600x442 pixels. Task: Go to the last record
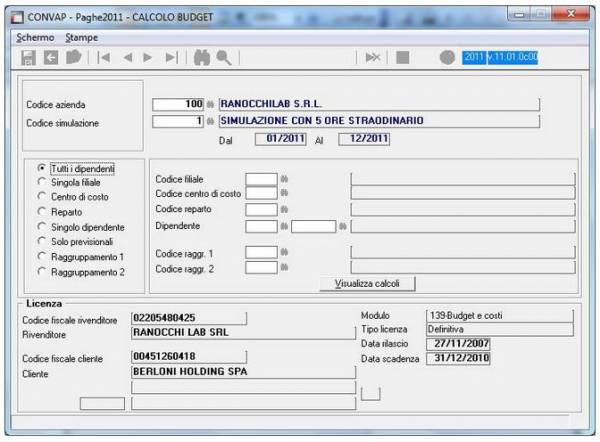point(171,57)
